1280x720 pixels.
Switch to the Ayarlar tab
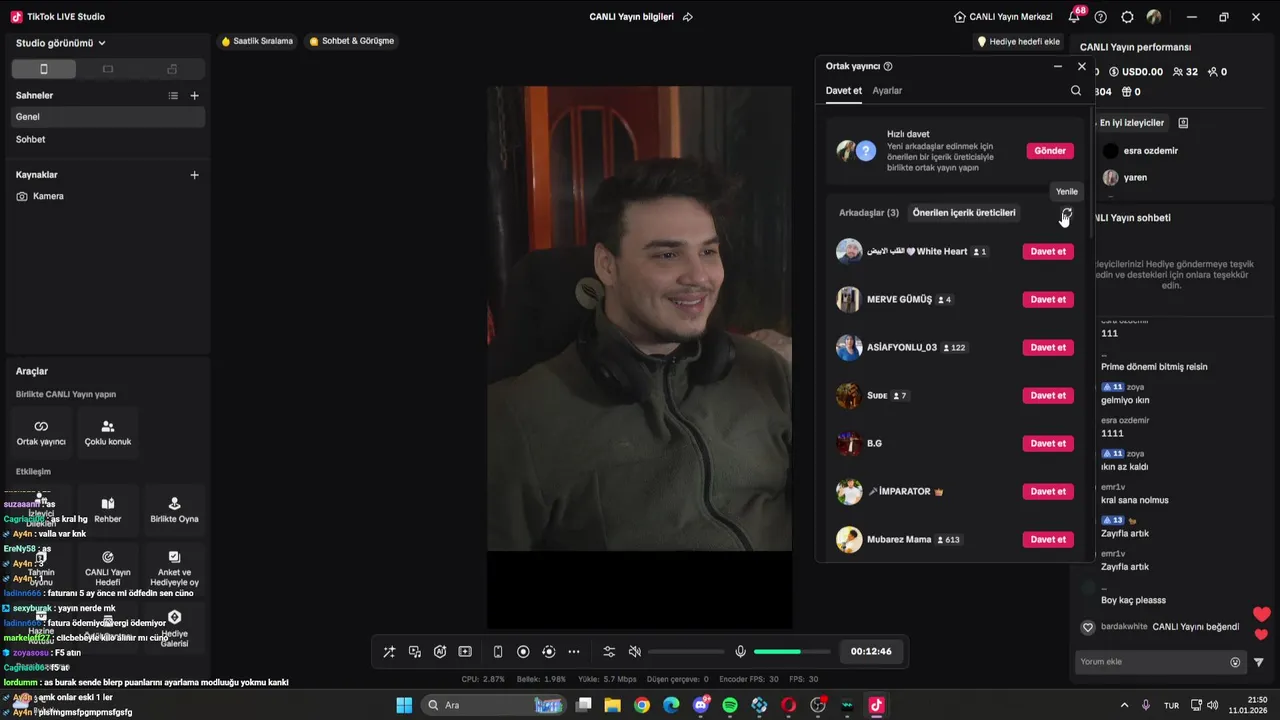(x=887, y=90)
